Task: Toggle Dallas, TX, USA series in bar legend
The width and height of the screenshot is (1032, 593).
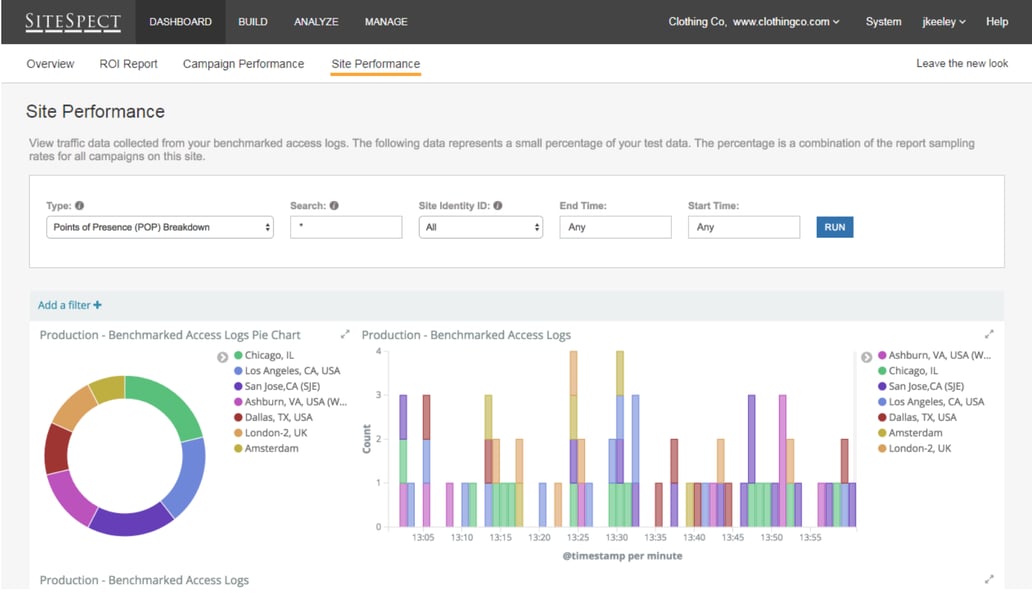Action: [x=921, y=417]
